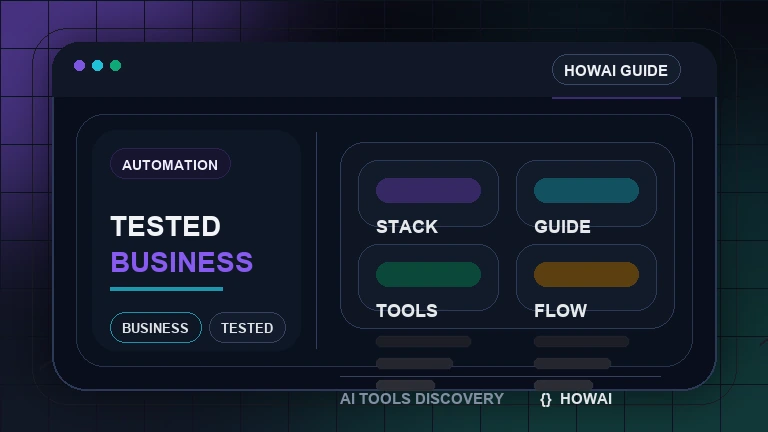Click the green window dot
This screenshot has height=432, width=768.
pyautogui.click(x=115, y=66)
